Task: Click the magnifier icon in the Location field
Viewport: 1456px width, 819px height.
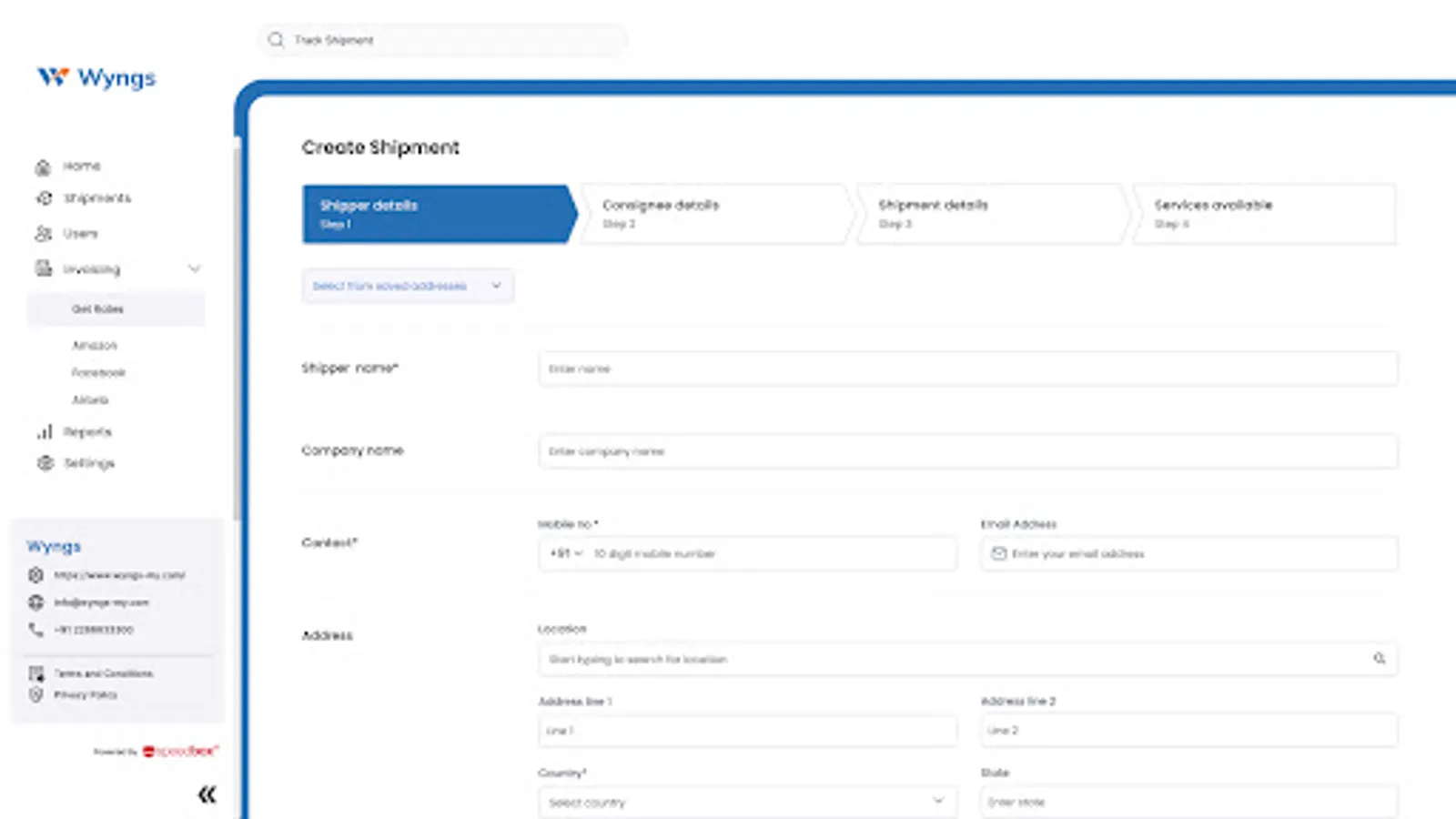Action: click(1380, 658)
